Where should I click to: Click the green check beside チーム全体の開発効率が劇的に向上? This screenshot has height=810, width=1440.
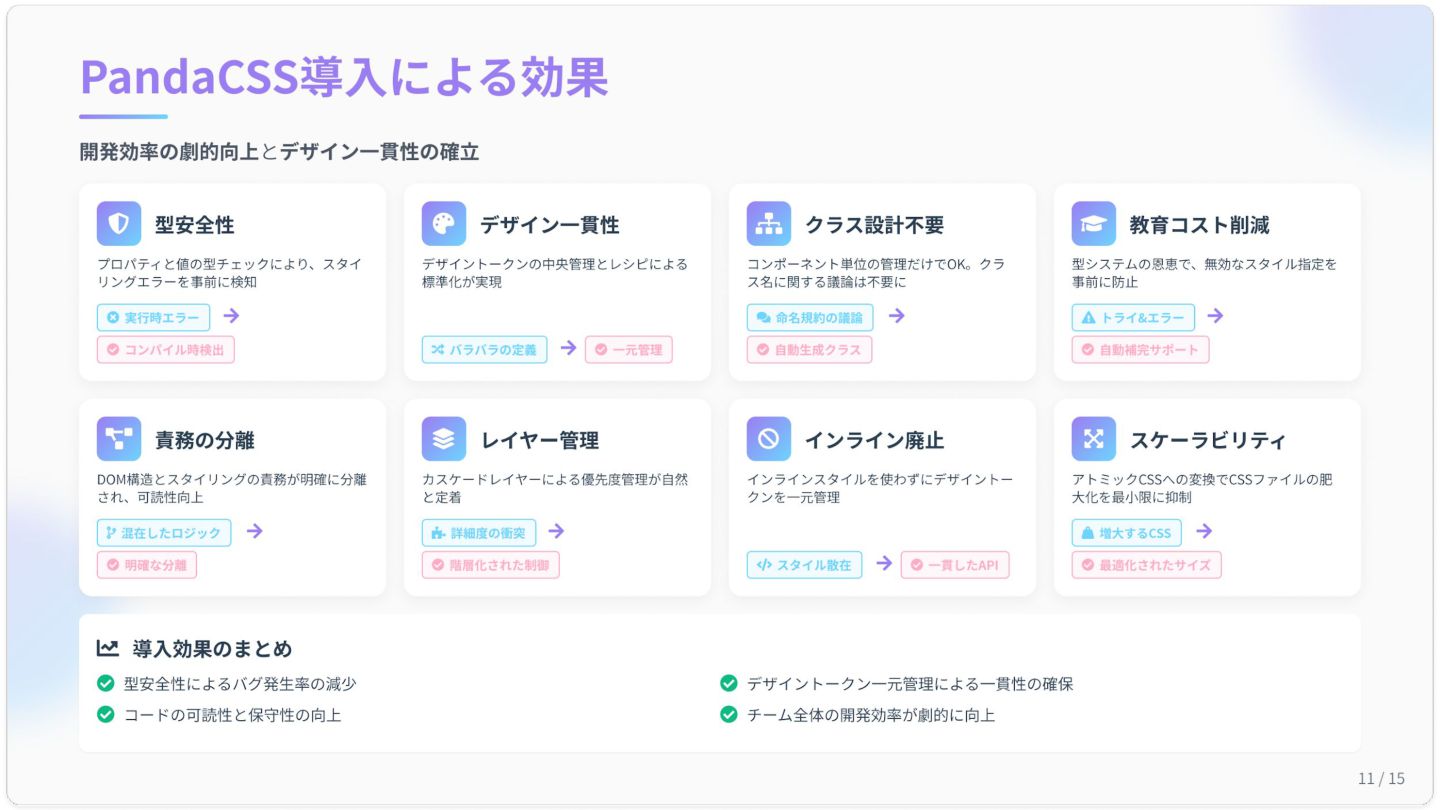tap(729, 715)
